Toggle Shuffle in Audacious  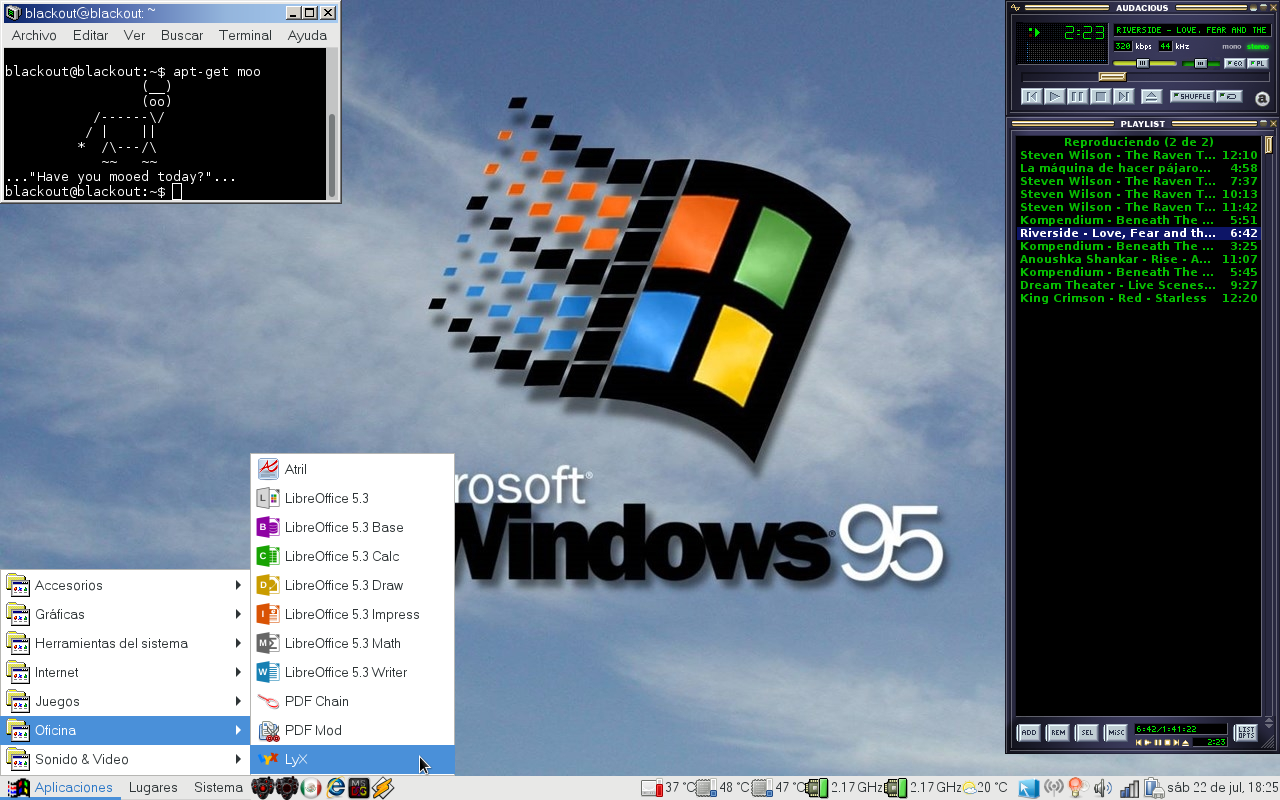tap(1192, 97)
